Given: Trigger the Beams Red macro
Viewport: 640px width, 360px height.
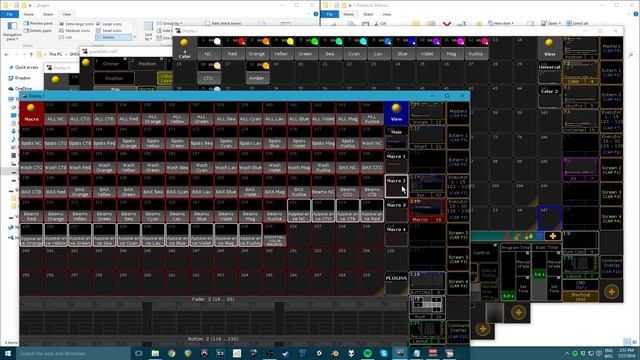Looking at the screenshot, I should [x=31, y=211].
